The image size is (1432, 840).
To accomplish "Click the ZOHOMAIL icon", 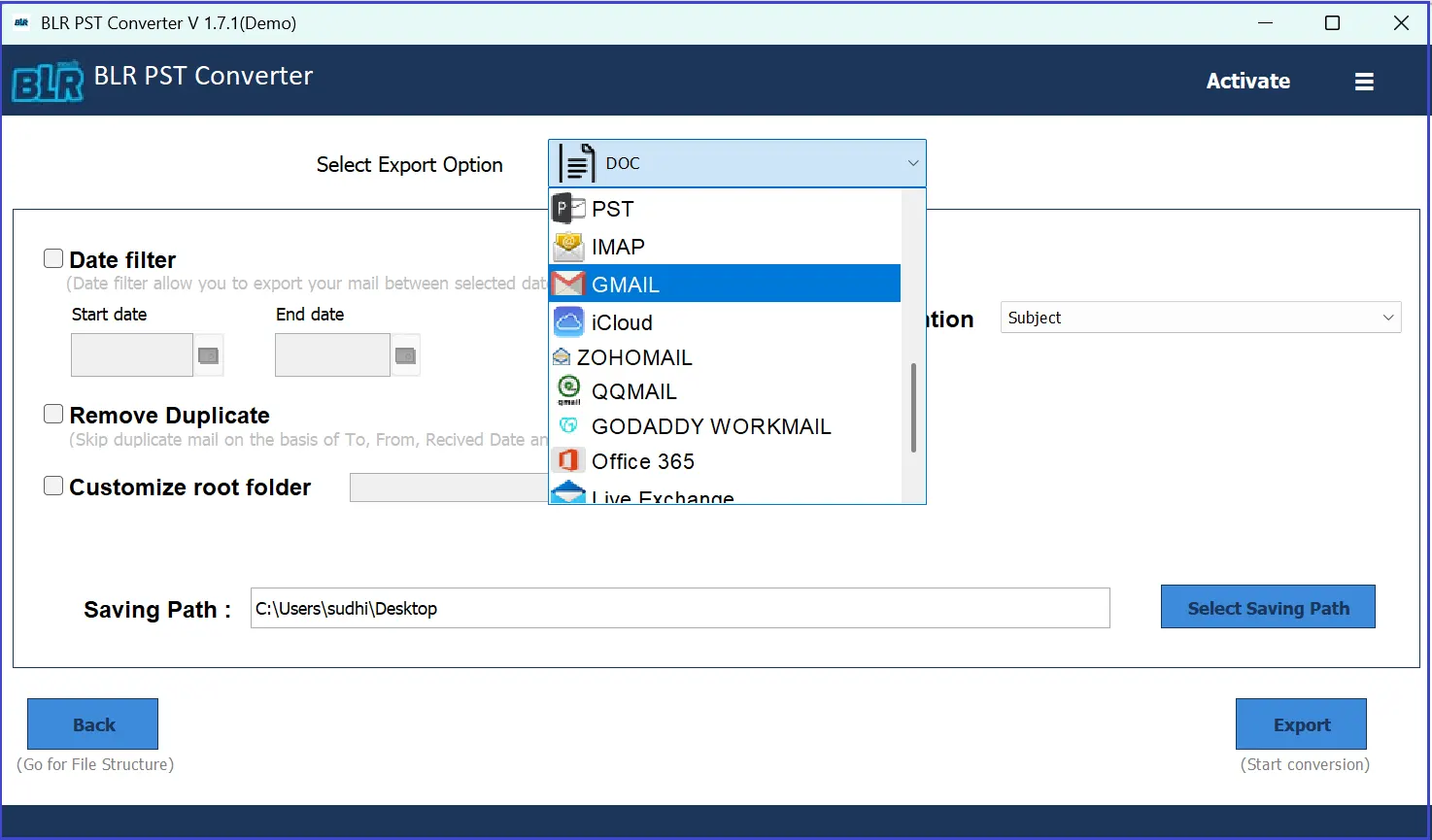I will 562,356.
